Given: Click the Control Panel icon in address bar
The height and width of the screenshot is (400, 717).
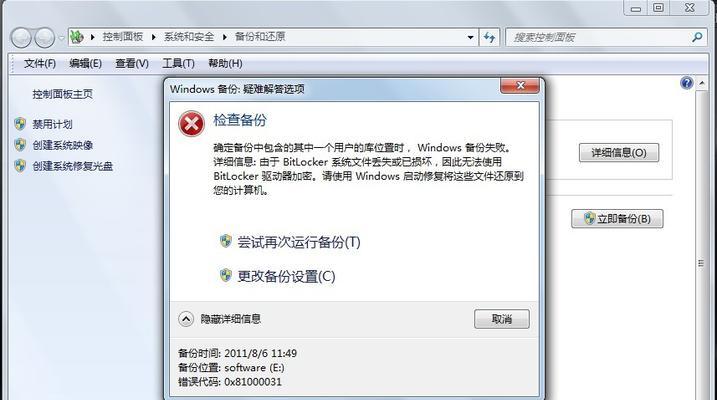Looking at the screenshot, I should pos(77,37).
